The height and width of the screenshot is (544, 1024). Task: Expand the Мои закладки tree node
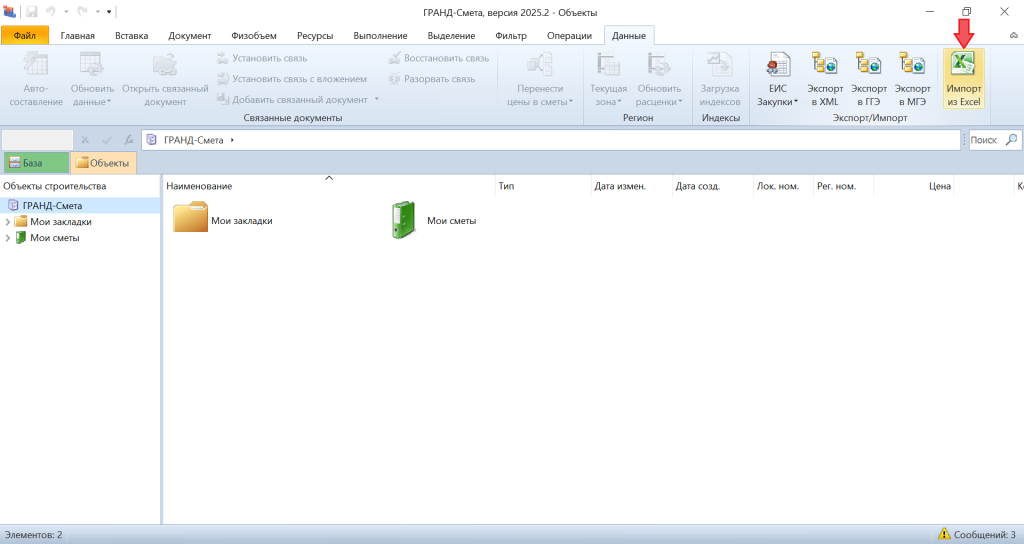8,222
